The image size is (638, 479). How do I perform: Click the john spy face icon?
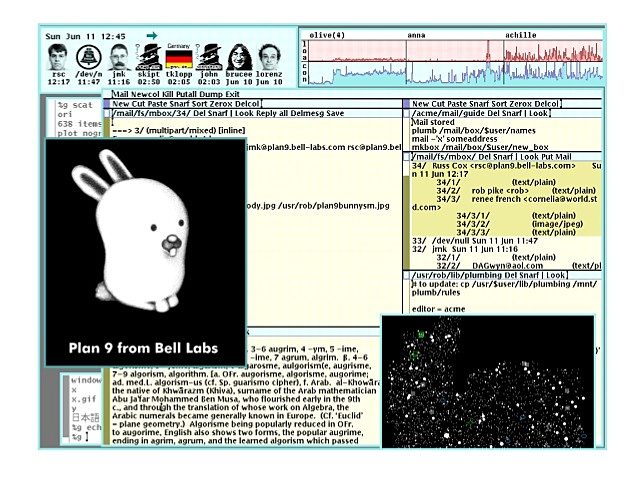209,57
